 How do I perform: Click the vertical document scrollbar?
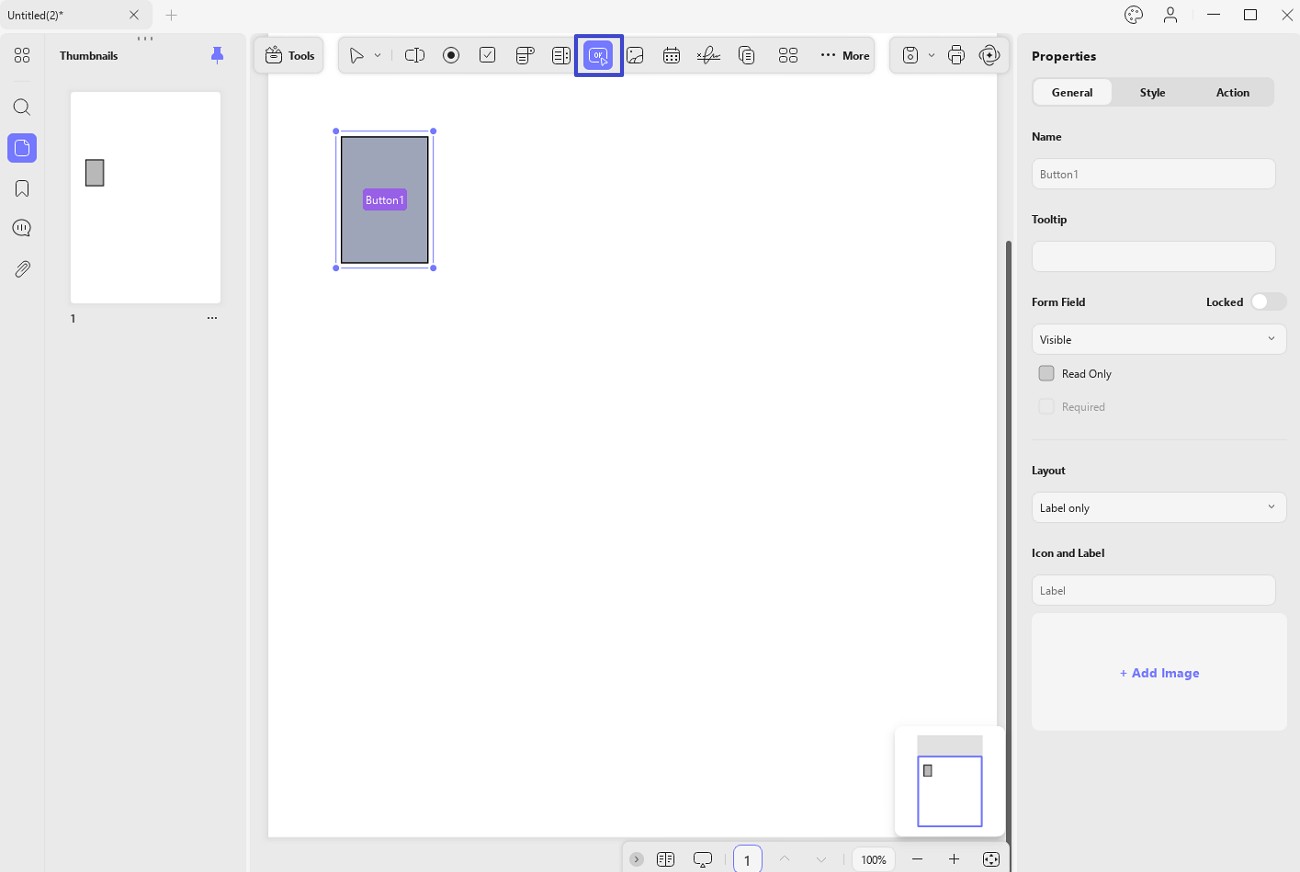1008,540
